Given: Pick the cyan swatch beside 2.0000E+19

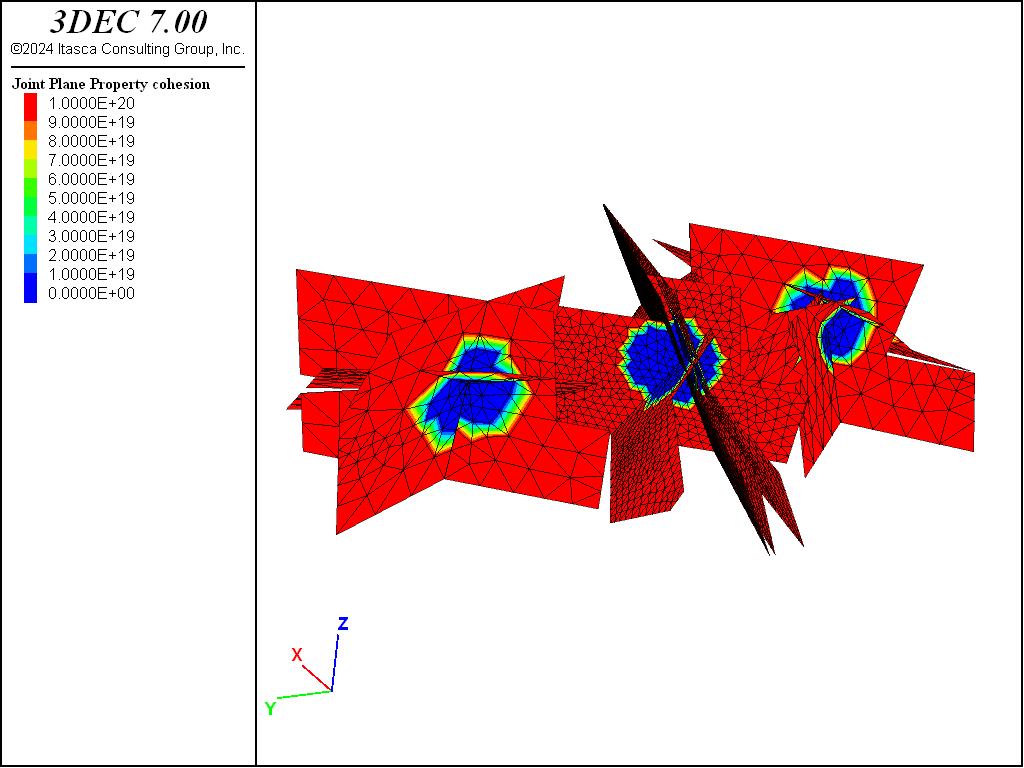Looking at the screenshot, I should pos(31,244).
